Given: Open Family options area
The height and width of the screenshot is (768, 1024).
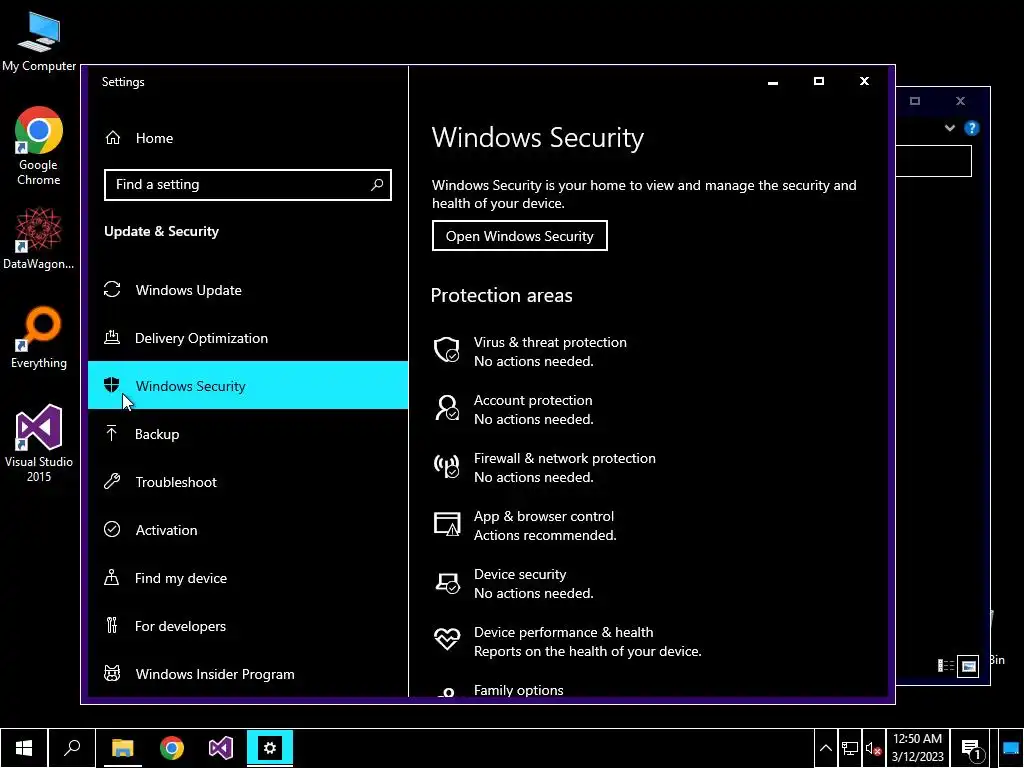Looking at the screenshot, I should click(x=519, y=690).
